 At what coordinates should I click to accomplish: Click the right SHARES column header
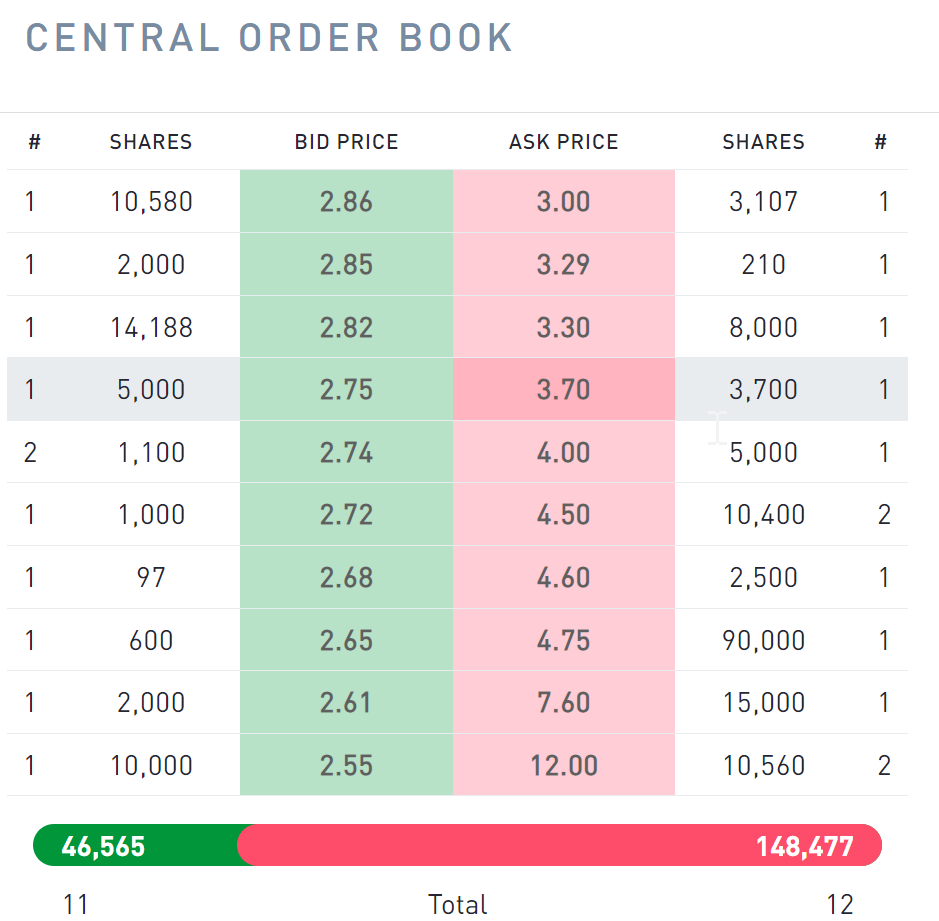point(763,142)
